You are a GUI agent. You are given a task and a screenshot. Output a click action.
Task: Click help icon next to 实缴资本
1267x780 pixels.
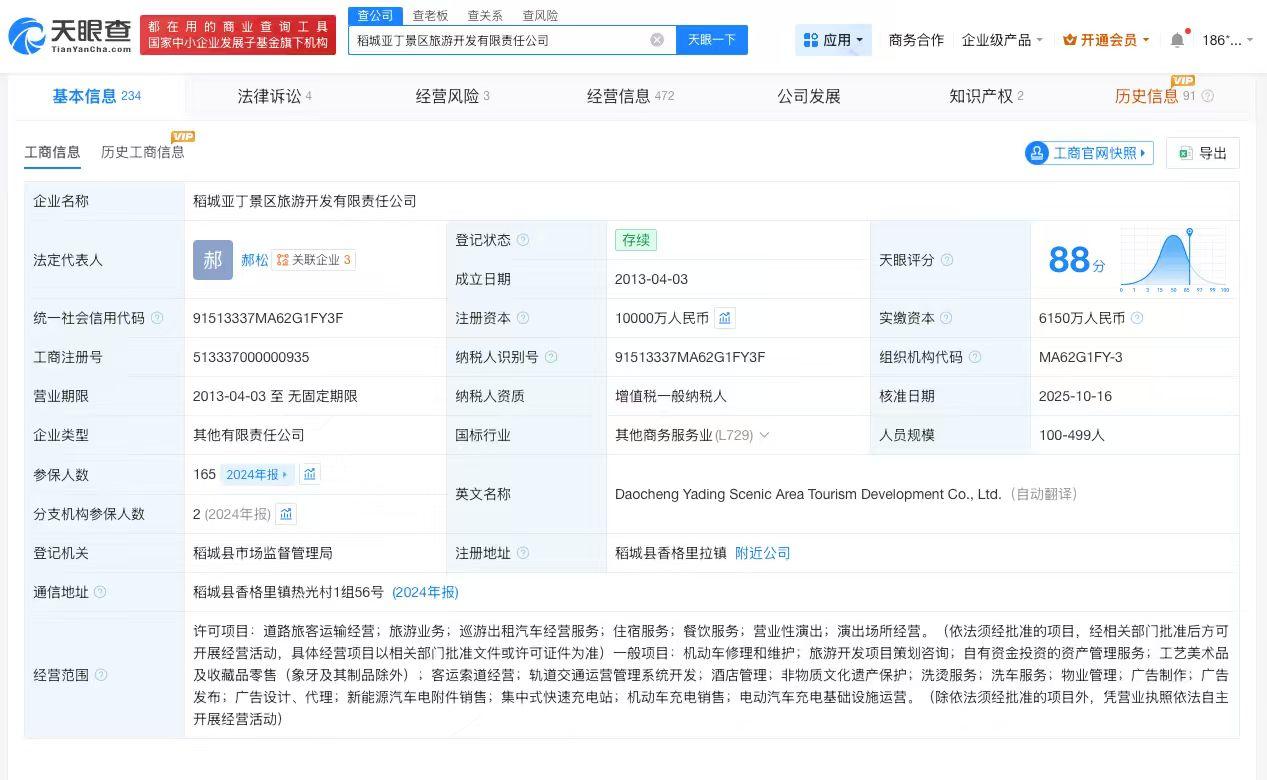click(947, 318)
